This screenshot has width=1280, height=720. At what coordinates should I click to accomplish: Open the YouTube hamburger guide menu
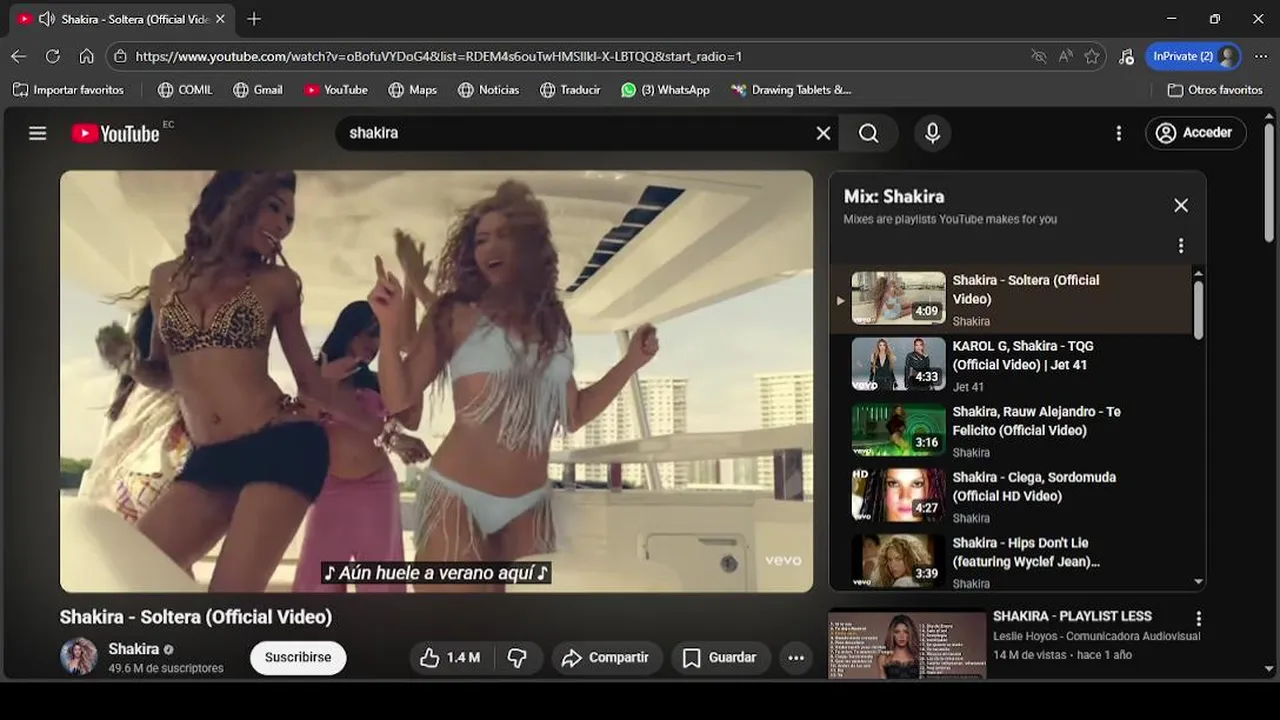point(38,133)
